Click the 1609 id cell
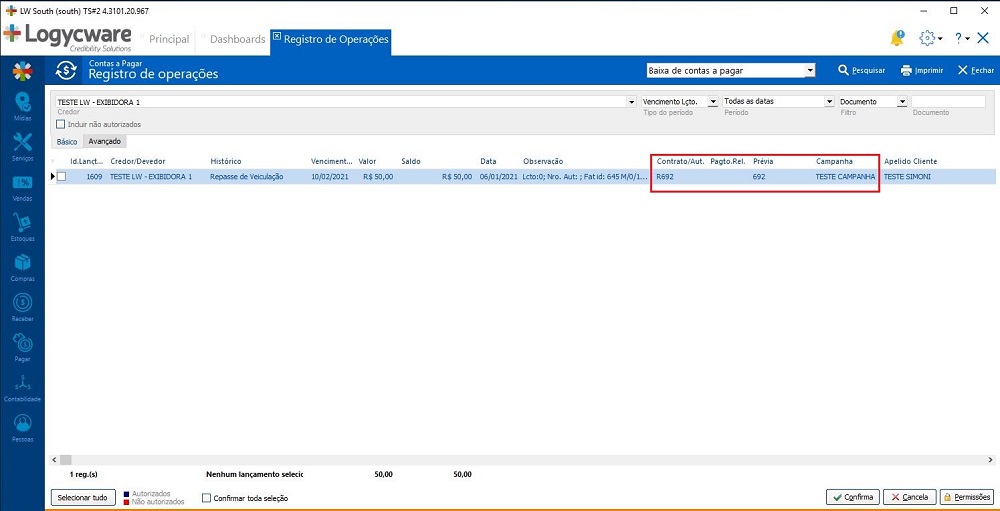 (x=94, y=177)
